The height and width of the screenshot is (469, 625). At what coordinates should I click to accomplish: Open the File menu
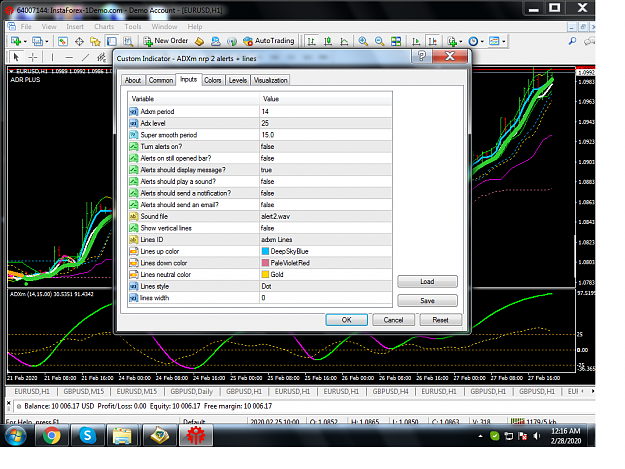[x=26, y=27]
